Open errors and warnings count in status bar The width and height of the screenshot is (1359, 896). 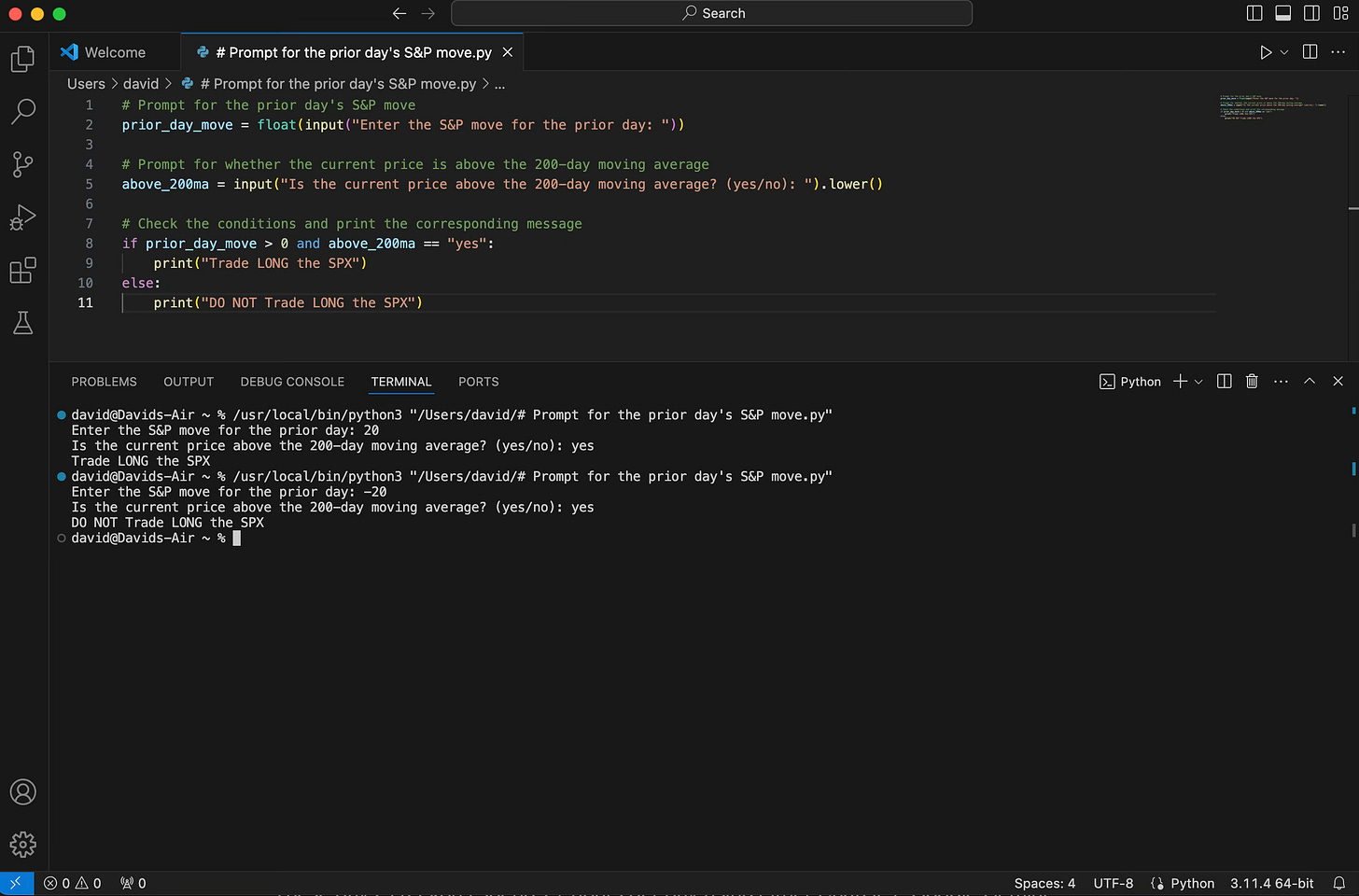73,883
